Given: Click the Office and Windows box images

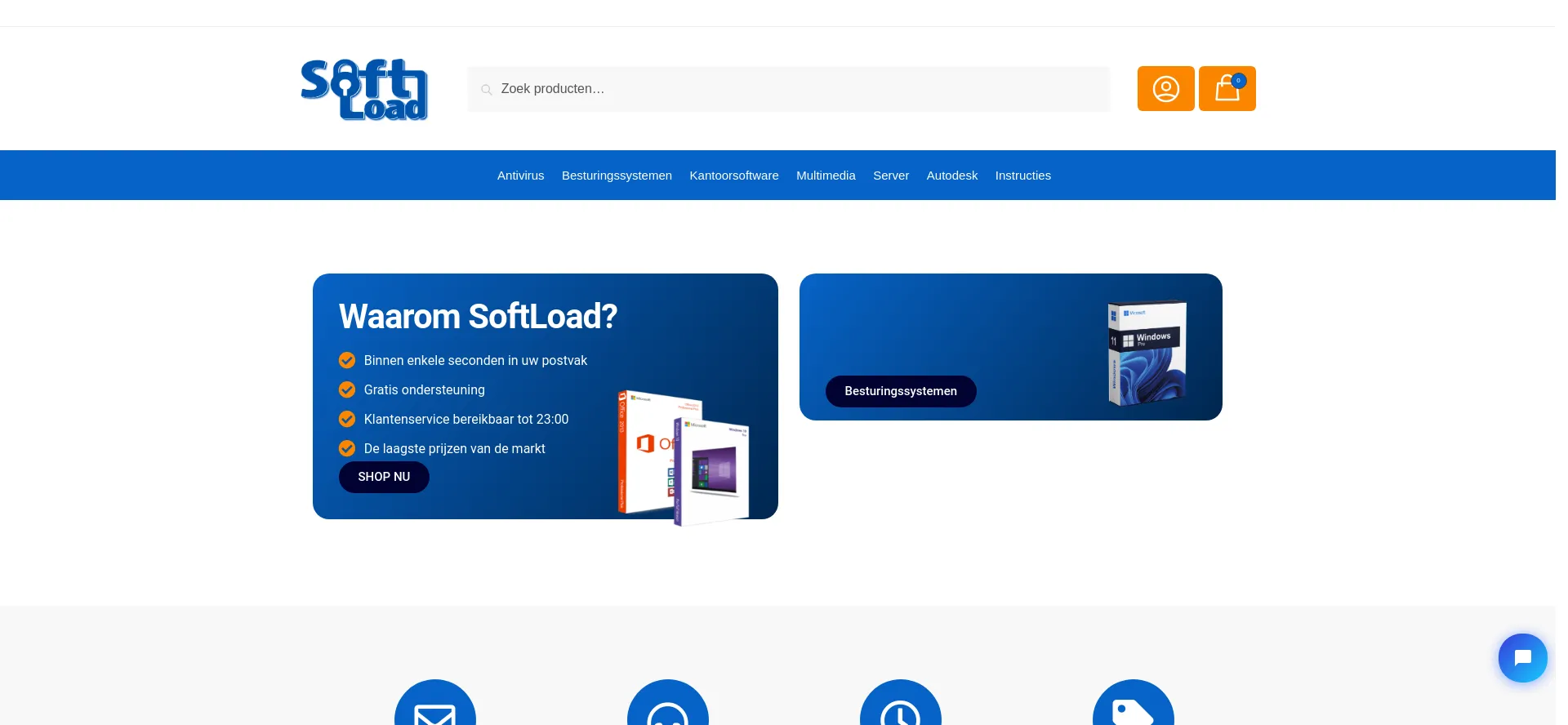Looking at the screenshot, I should pyautogui.click(x=684, y=458).
